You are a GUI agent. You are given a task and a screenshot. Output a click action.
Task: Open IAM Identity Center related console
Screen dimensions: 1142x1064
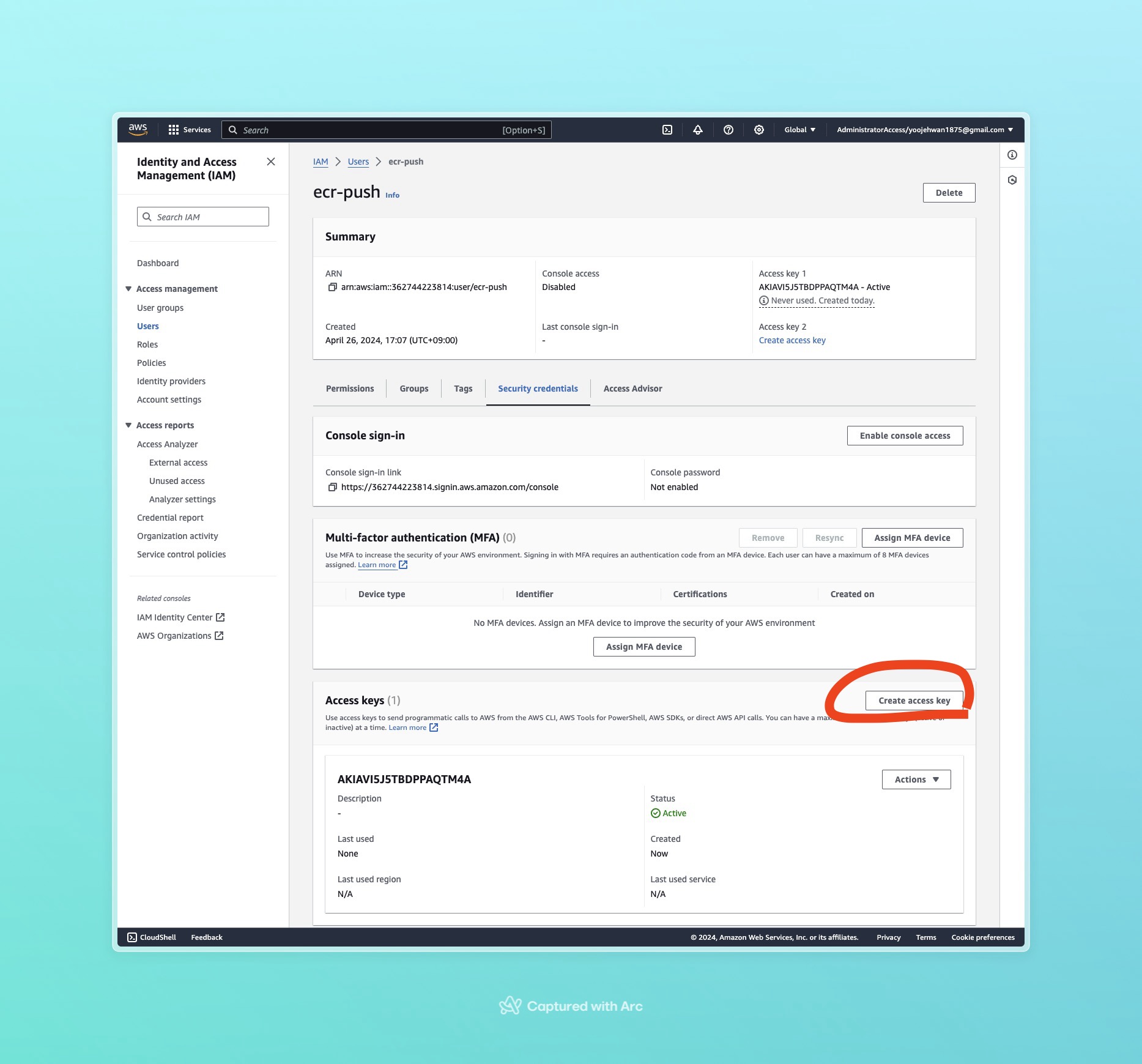[181, 617]
